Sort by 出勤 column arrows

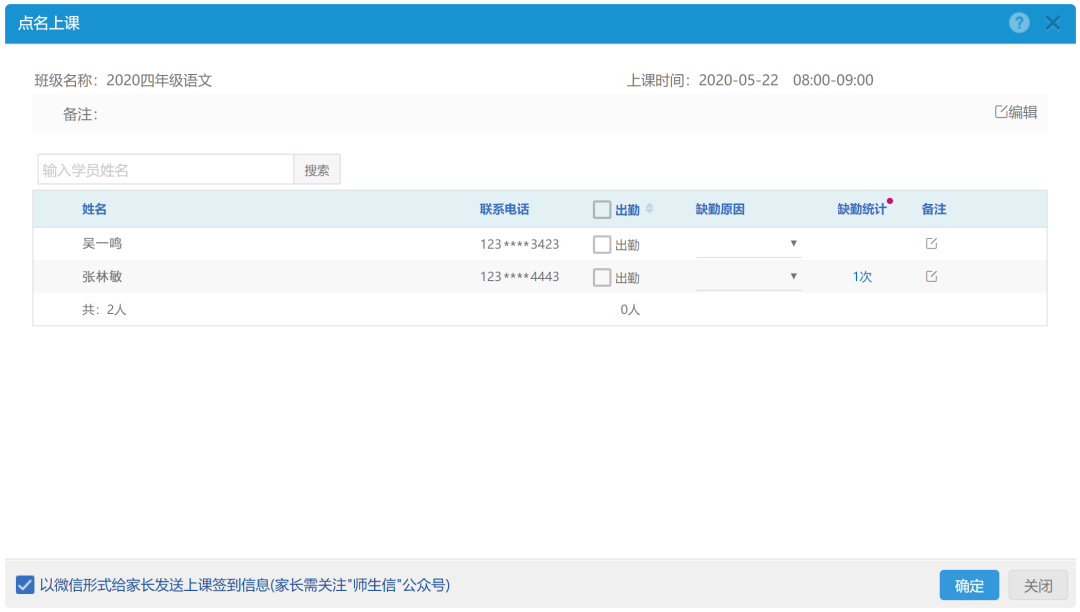649,209
